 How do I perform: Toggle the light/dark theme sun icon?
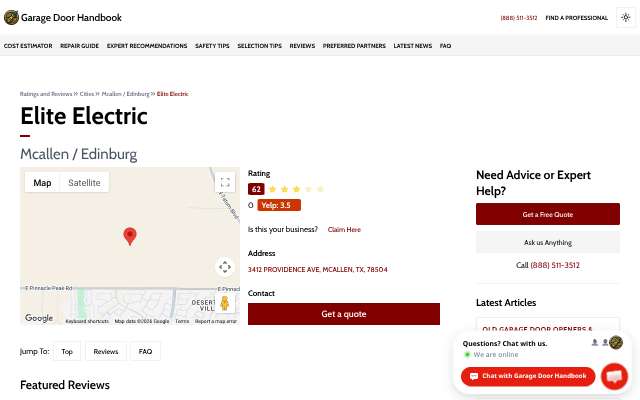pyautogui.click(x=625, y=18)
